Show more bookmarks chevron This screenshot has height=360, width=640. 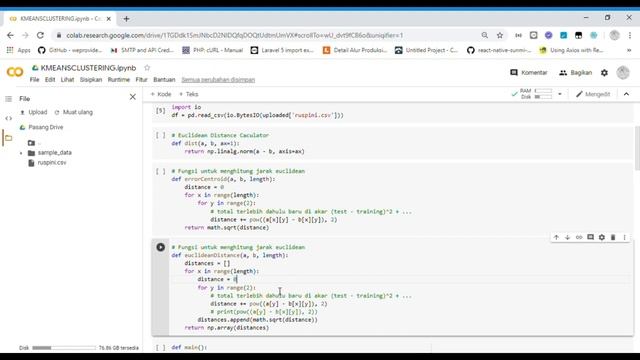(629, 50)
